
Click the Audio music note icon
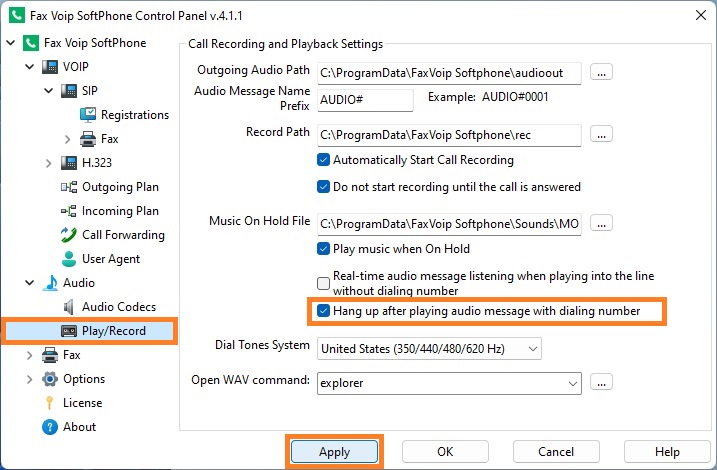(50, 283)
